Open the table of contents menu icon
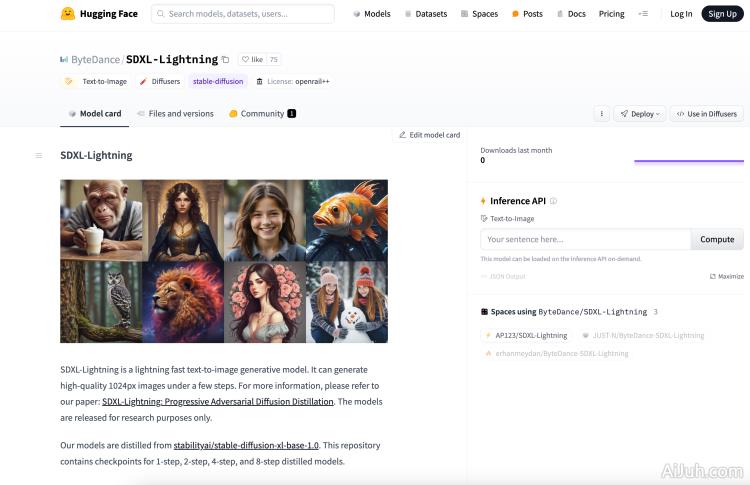Viewport: 750px width, 485px height. click(39, 155)
